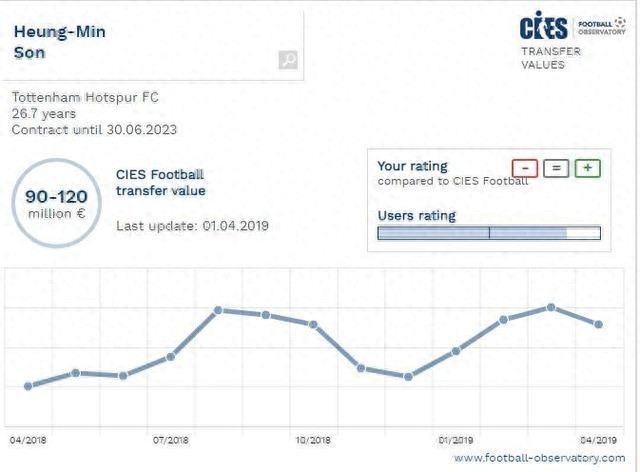Click the Heung-Min Son name search field
This screenshot has width=640, height=472.
coord(140,42)
